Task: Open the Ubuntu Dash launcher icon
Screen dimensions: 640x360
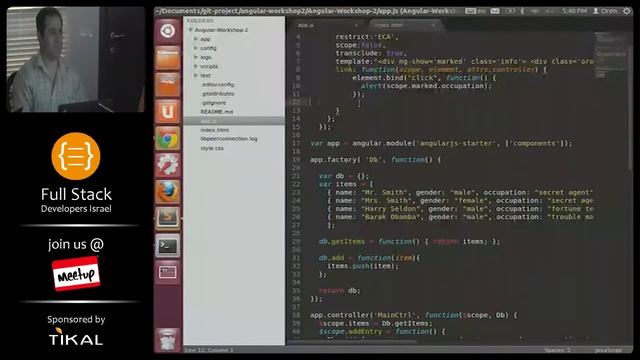Action: coord(167,31)
